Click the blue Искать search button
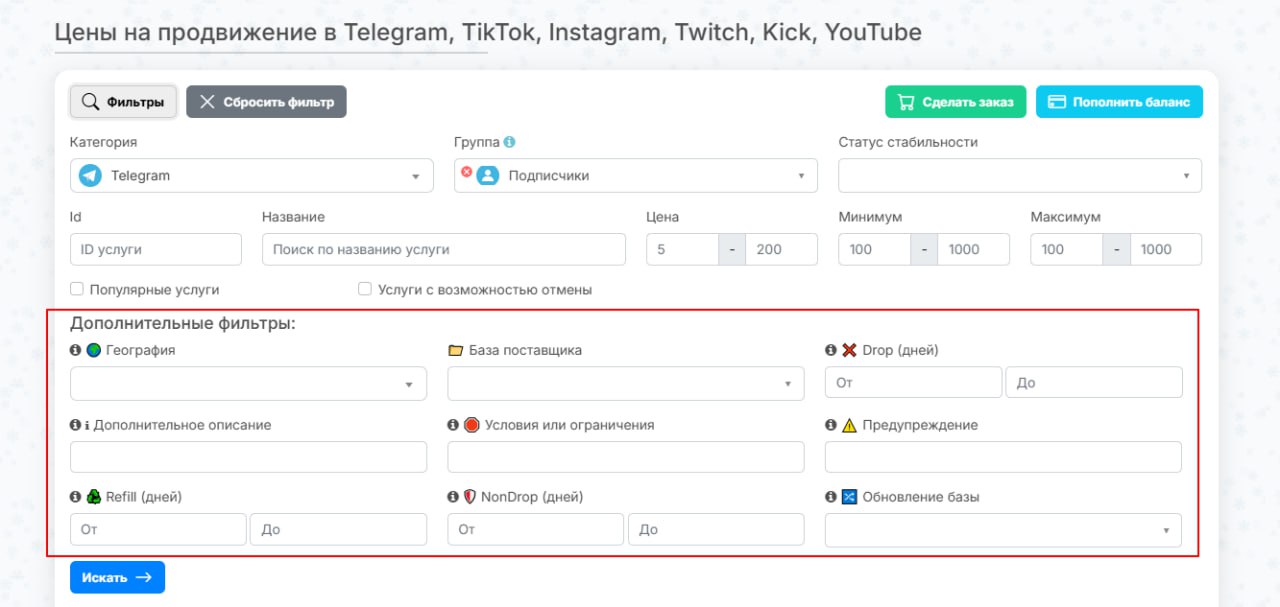 (x=117, y=577)
